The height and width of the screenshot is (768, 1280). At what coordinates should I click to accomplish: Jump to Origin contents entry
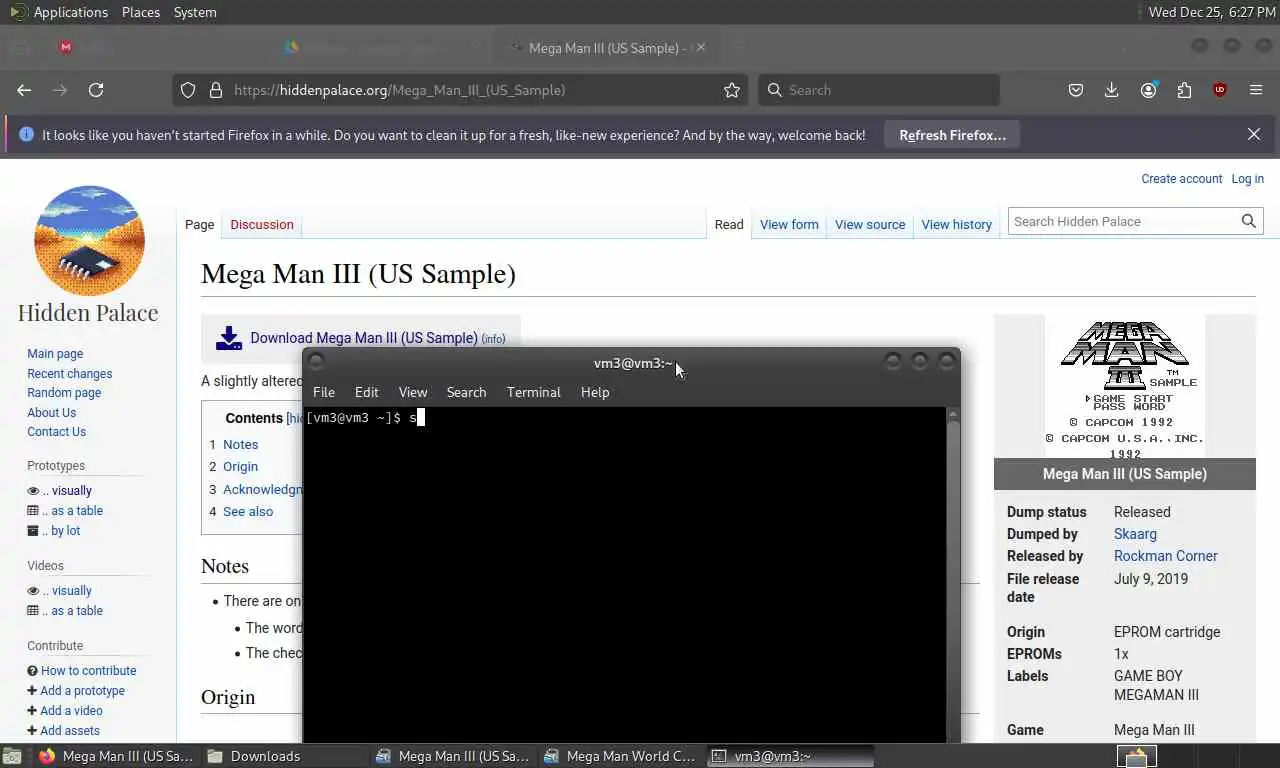[x=240, y=467]
